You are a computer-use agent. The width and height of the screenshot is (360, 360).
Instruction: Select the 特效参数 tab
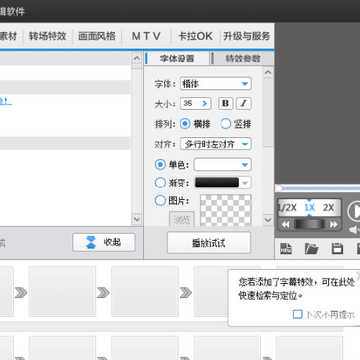(x=243, y=59)
